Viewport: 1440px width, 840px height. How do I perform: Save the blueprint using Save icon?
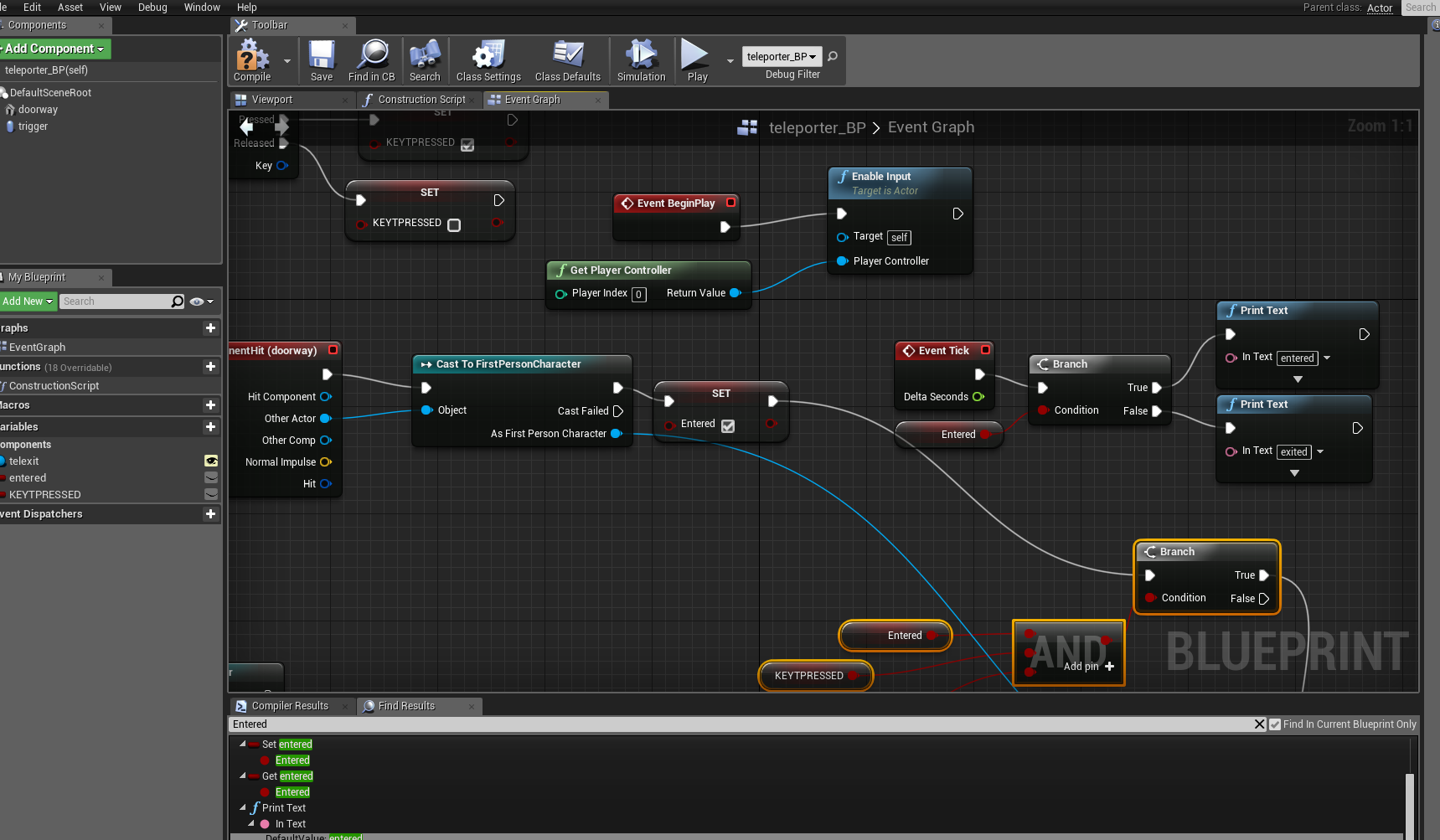point(322,61)
